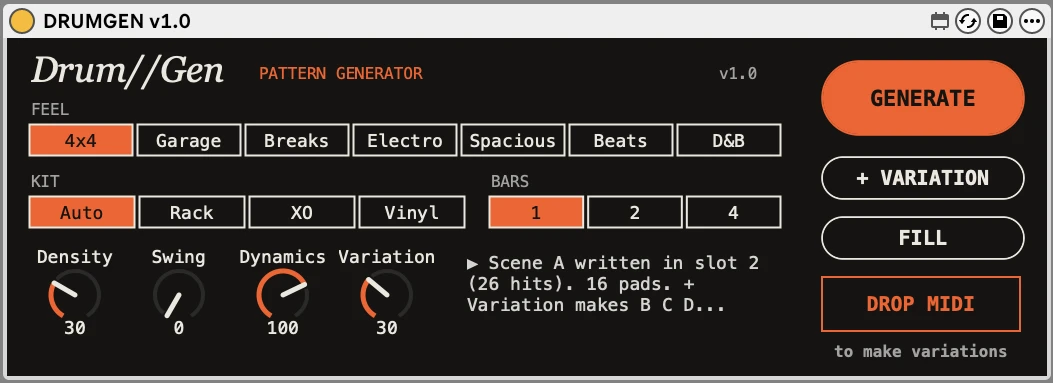Click the Variation knob value 30

click(x=386, y=328)
